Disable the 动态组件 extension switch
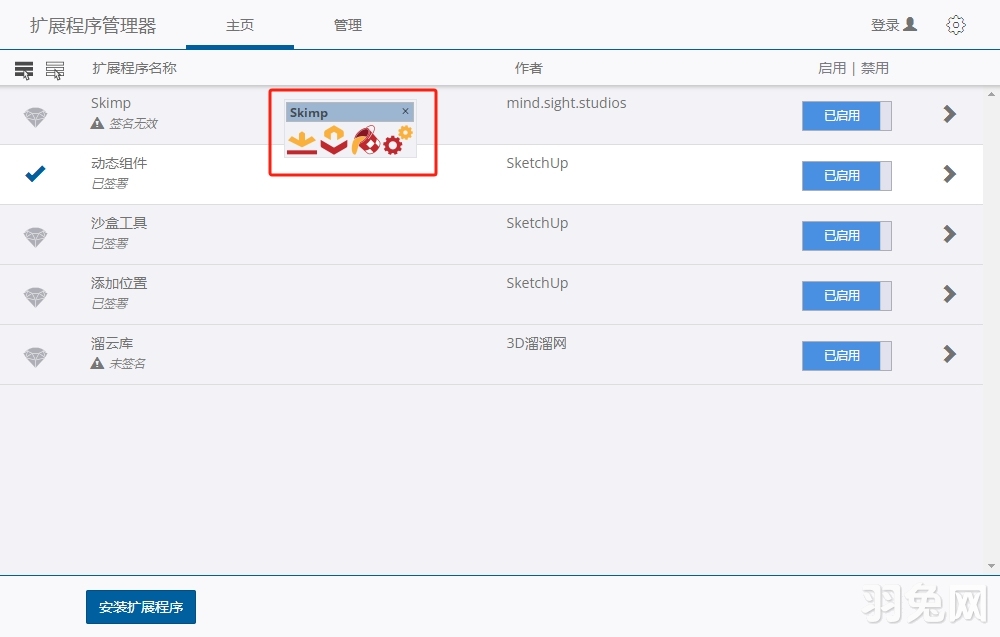This screenshot has height=637, width=1000. point(846,175)
